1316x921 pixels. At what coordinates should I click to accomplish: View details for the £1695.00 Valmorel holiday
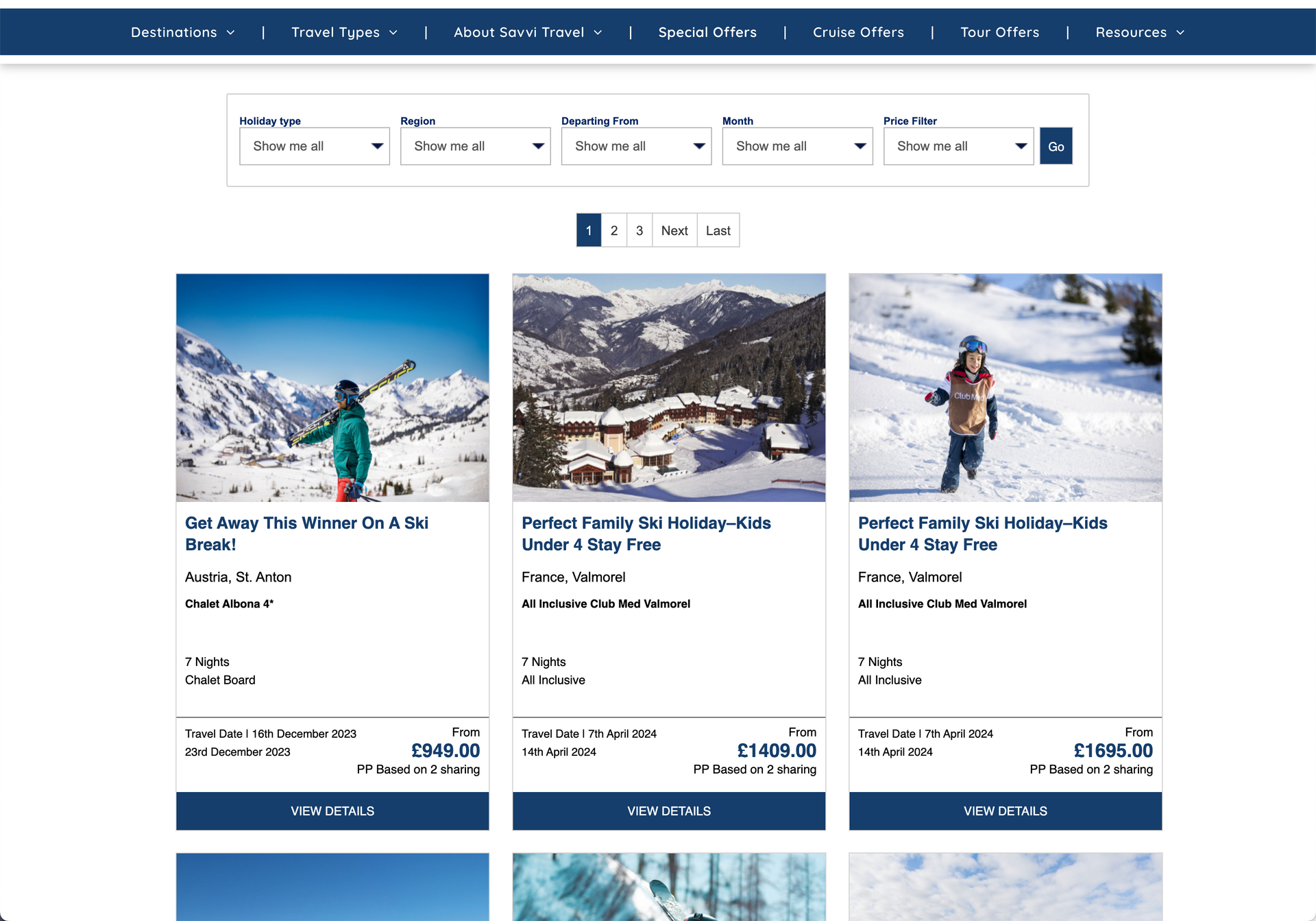[1005, 811]
